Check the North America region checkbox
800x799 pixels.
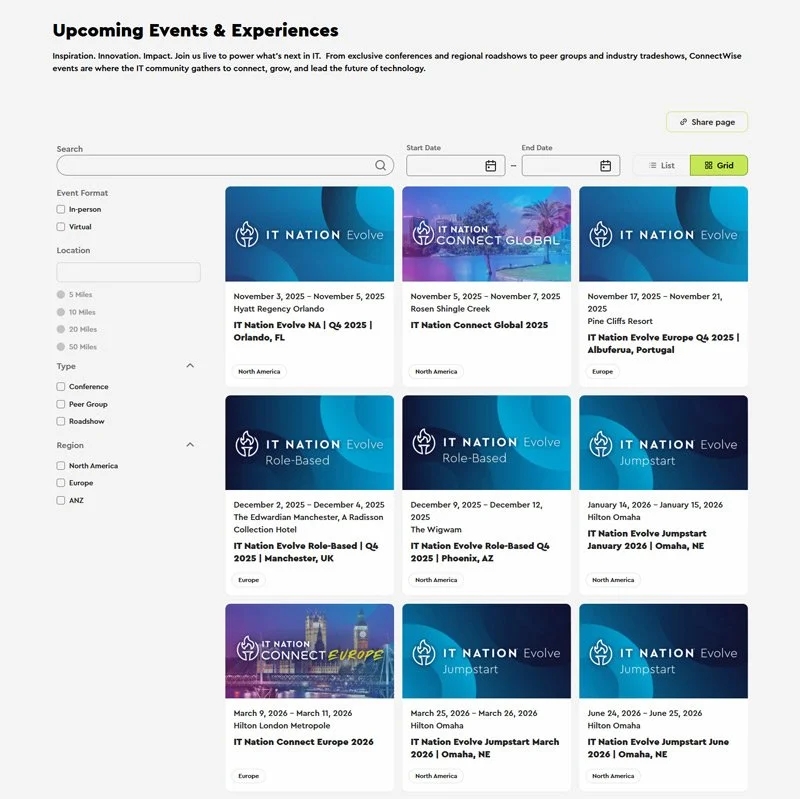(60, 465)
